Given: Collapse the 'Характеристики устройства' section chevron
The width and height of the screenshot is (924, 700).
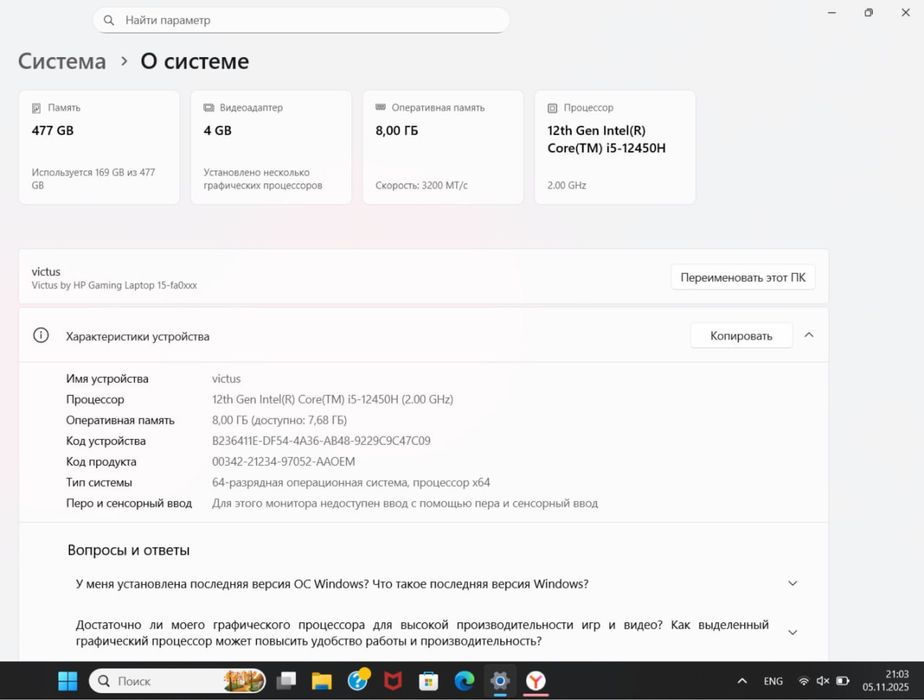Looking at the screenshot, I should (809, 335).
